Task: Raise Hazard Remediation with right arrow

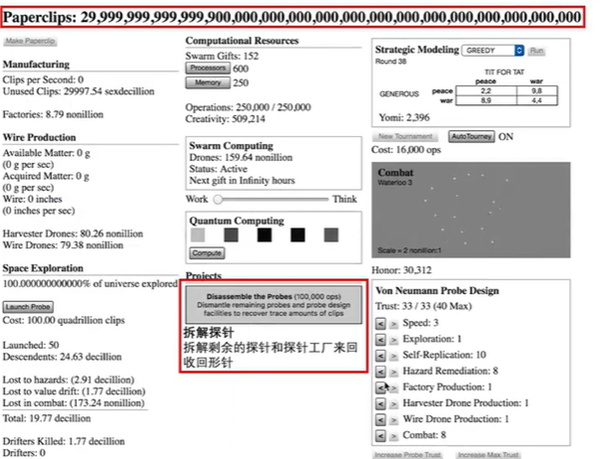Action: [x=394, y=372]
